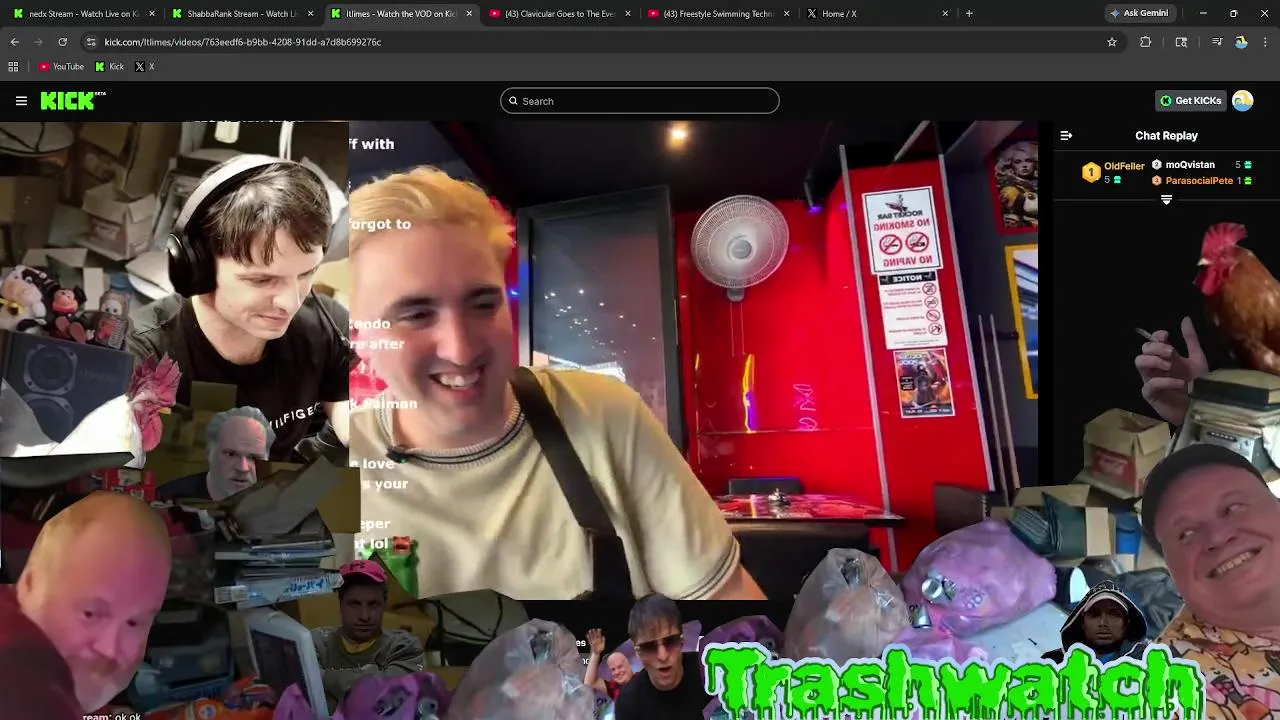
Task: Open a new browser tab
Action: (969, 14)
